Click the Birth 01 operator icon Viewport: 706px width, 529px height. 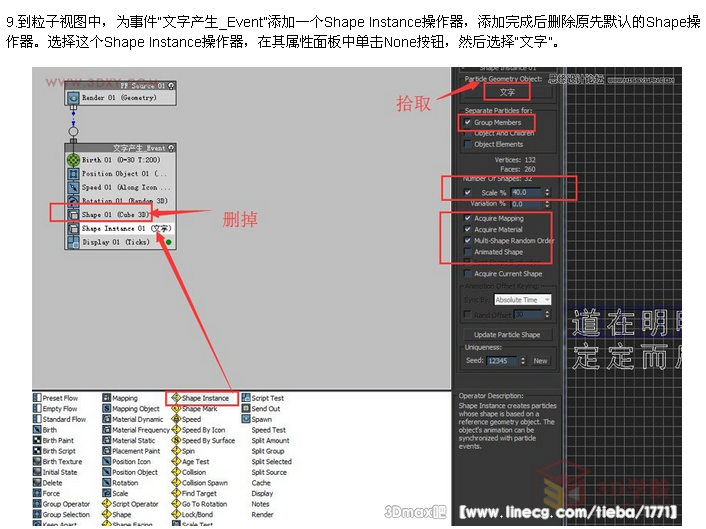pos(73,160)
